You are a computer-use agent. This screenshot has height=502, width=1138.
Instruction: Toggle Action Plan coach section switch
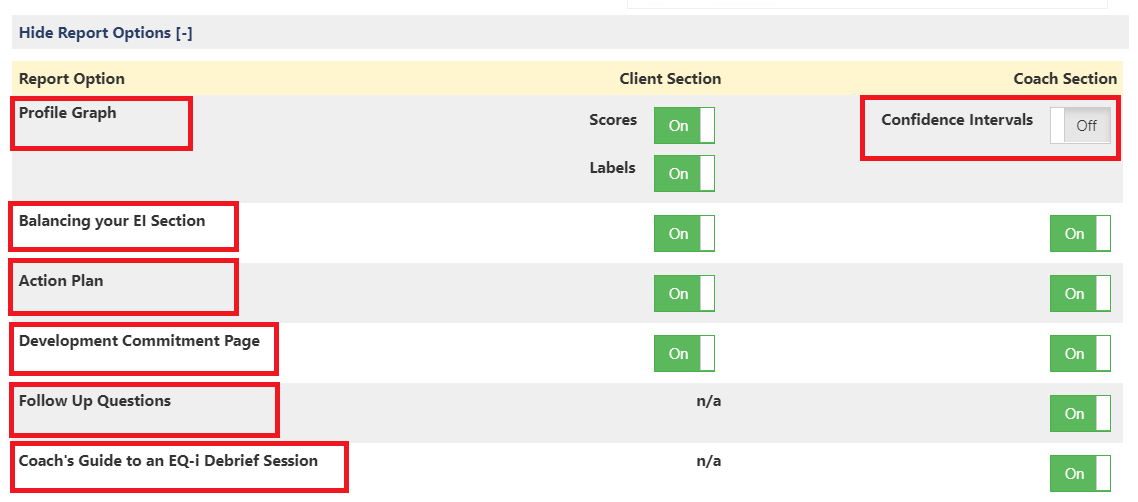[x=1080, y=294]
